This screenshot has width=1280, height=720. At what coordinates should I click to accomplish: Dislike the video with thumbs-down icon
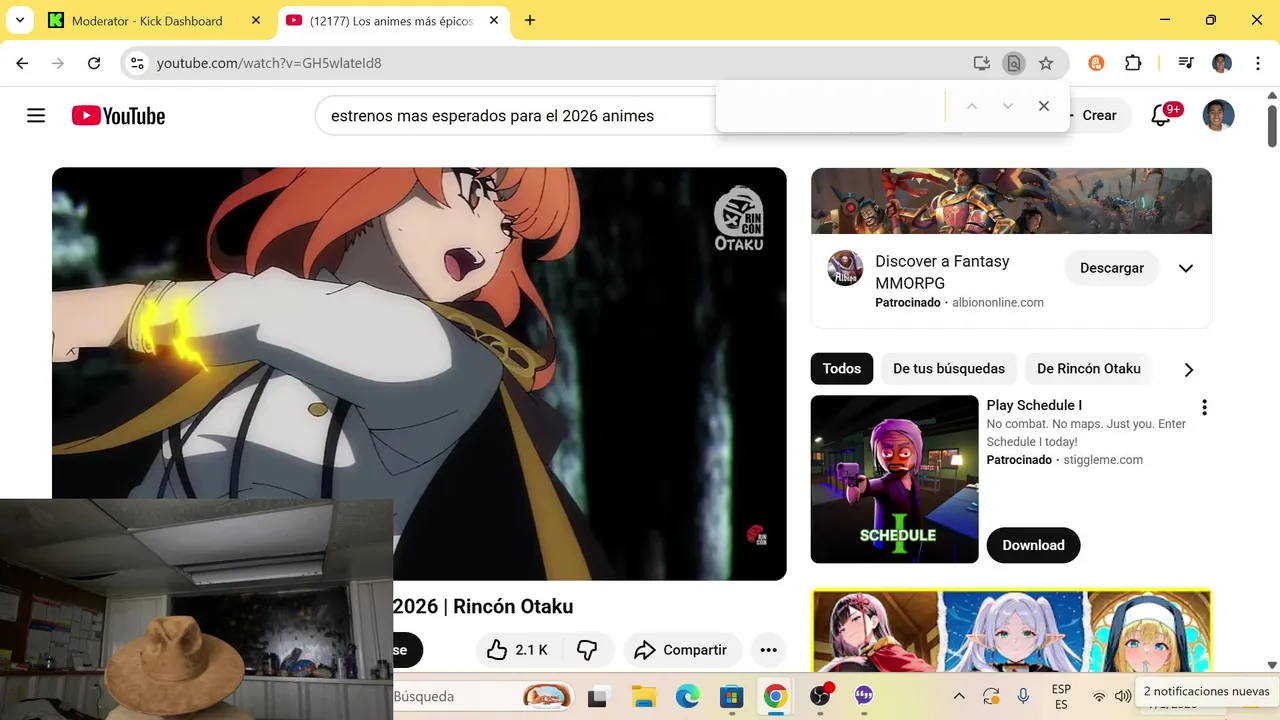[587, 650]
